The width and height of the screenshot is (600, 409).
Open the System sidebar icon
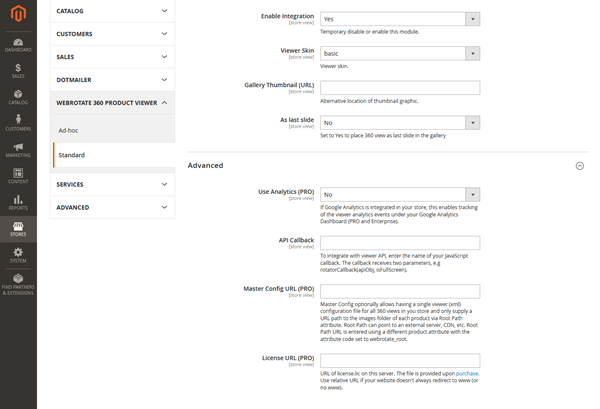18,256
